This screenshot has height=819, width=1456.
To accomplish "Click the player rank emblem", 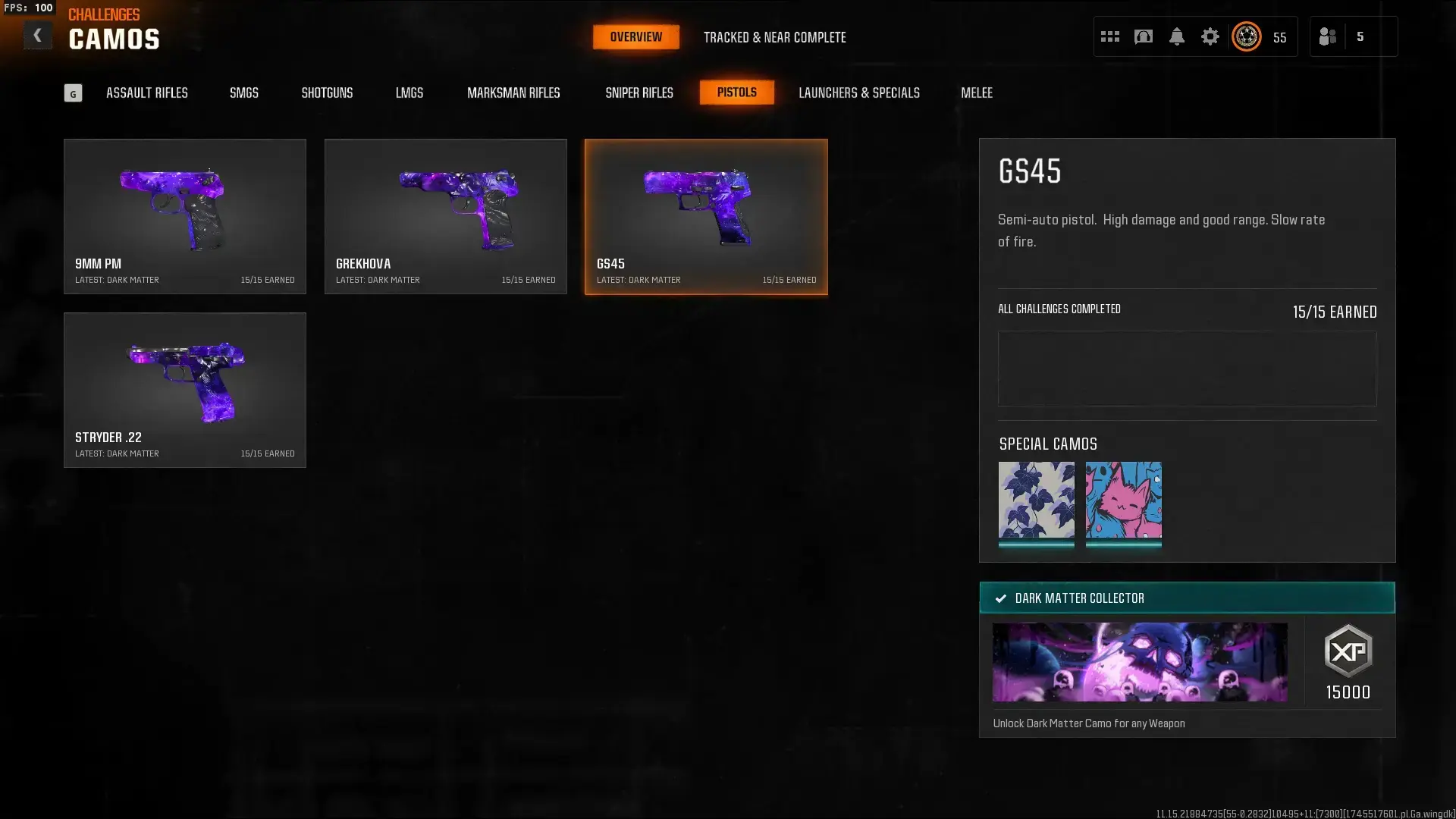I will pos(1246,36).
